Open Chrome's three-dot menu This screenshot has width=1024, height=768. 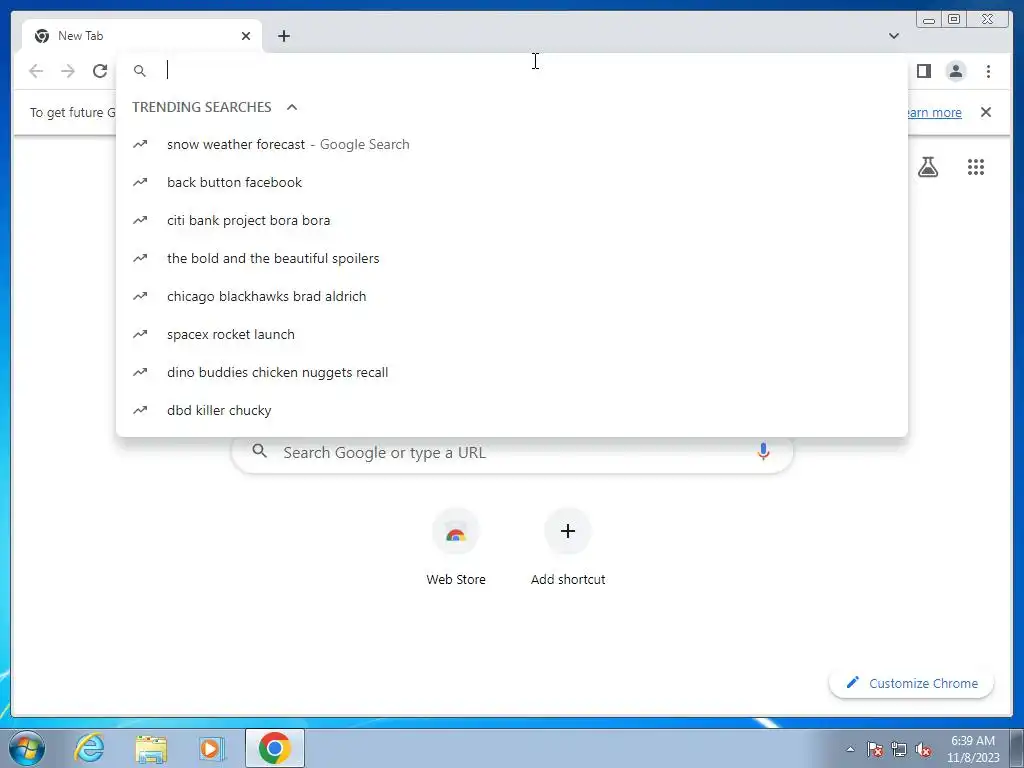point(988,71)
